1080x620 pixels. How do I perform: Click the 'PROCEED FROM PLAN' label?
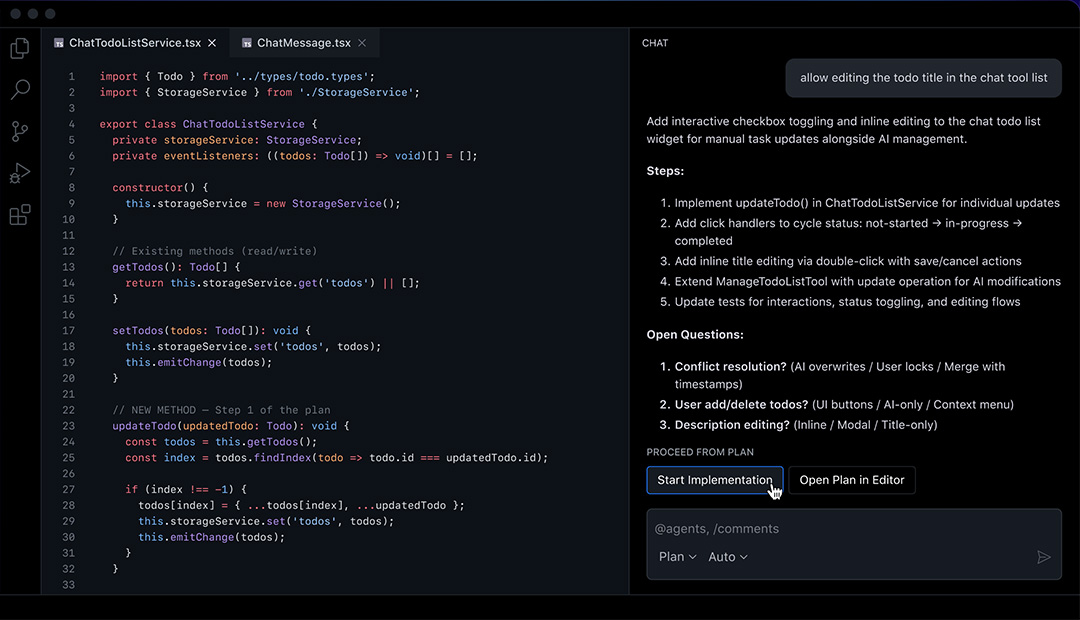tap(700, 452)
